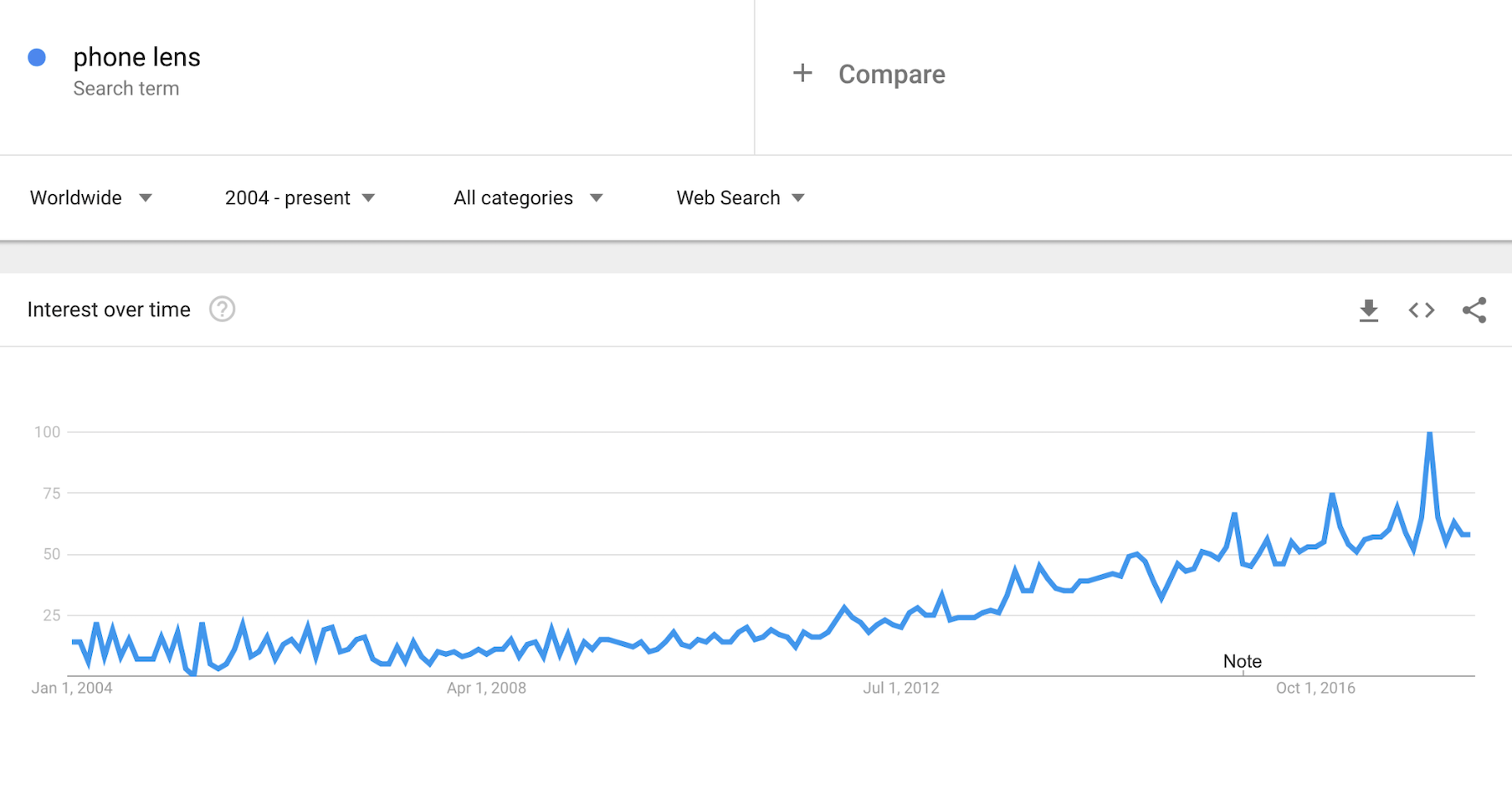1512x788 pixels.
Task: Click the Compare text to add term
Action: 891,75
